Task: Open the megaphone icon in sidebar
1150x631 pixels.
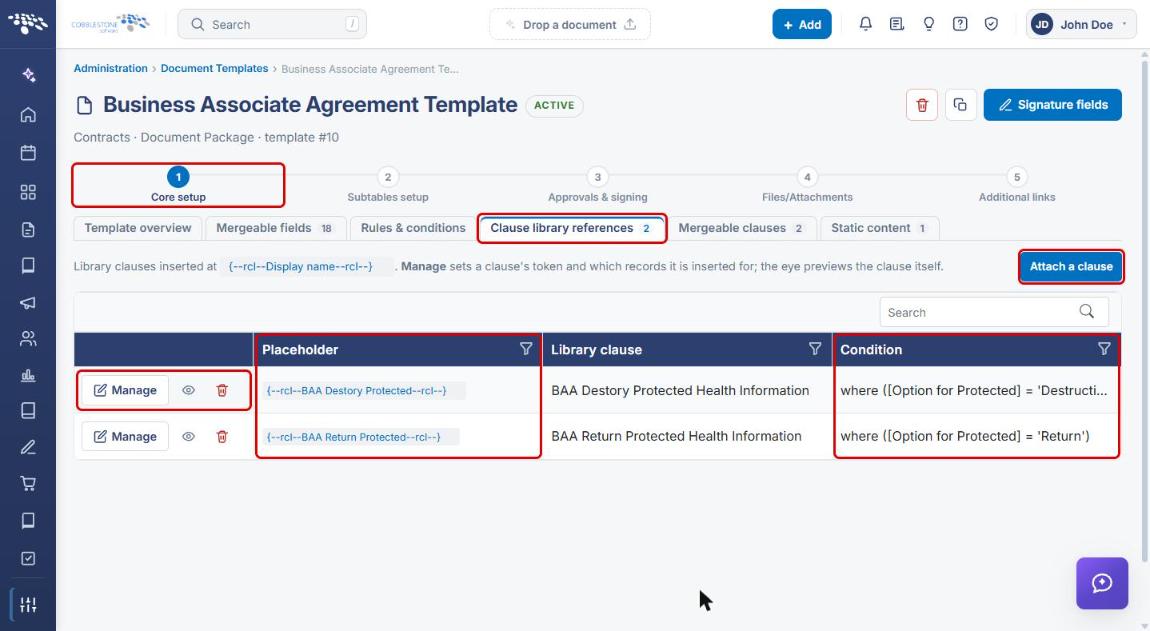Action: click(x=28, y=302)
